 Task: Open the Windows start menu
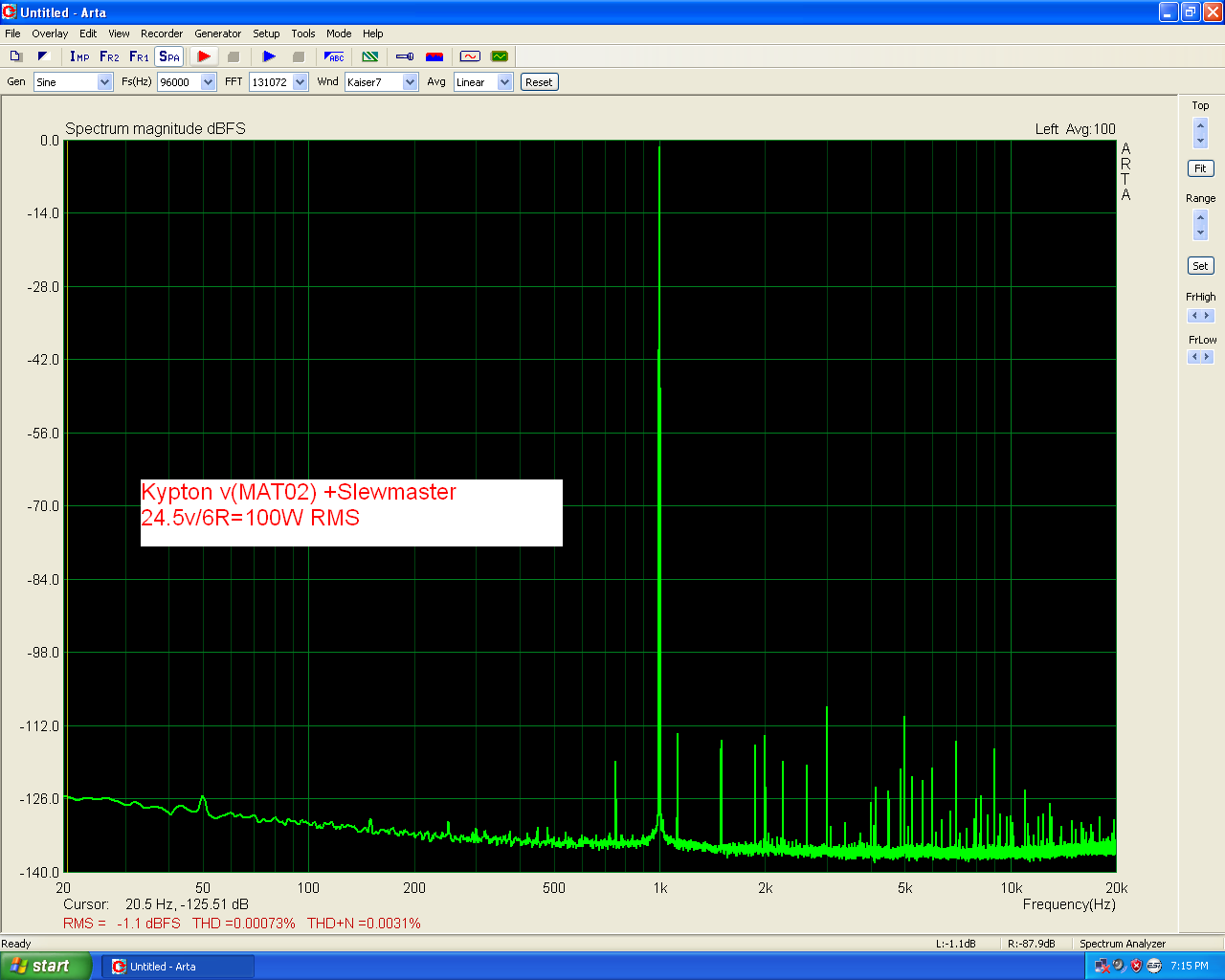[46, 966]
